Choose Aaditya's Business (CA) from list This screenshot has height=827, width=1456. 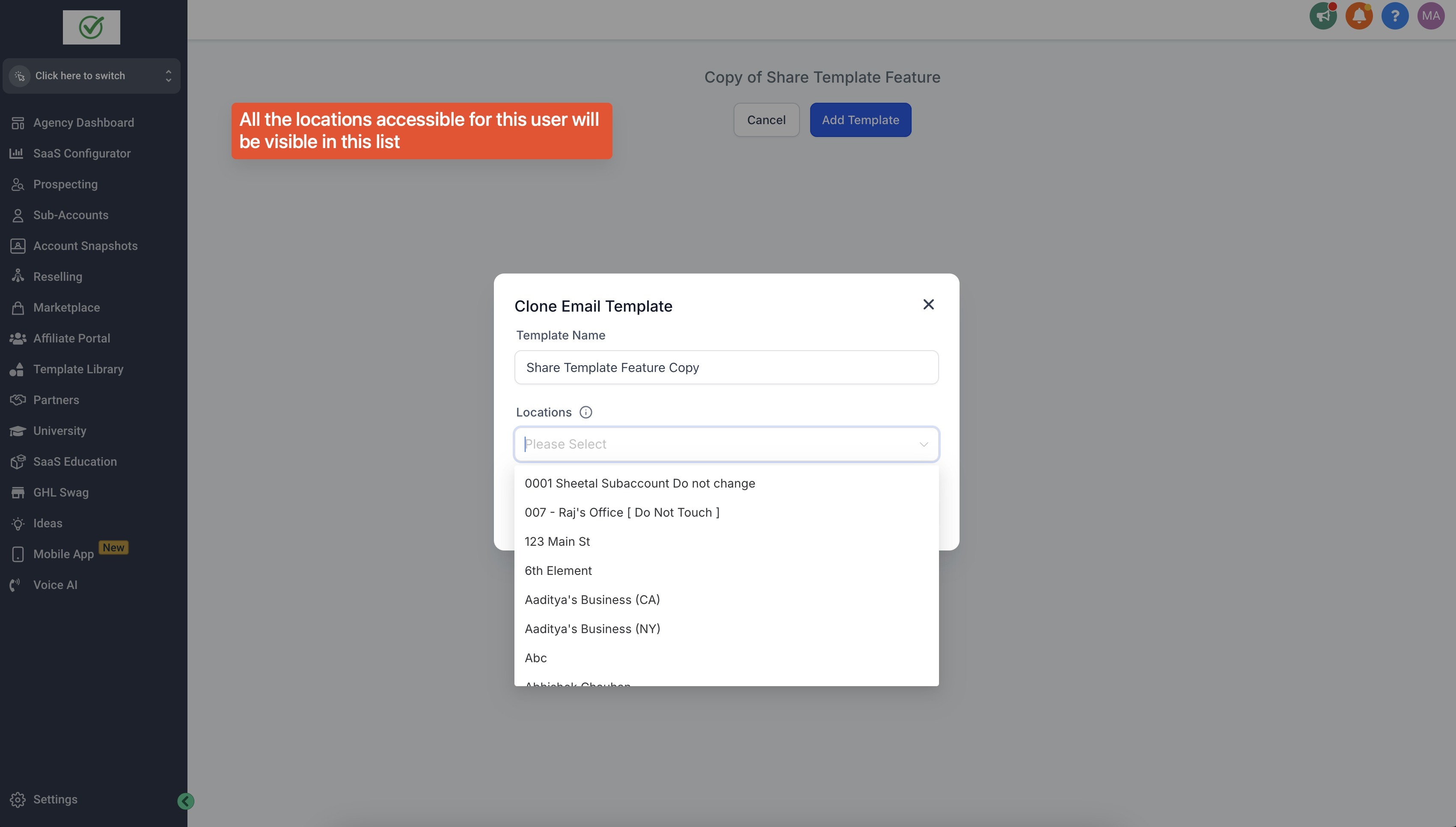pyautogui.click(x=592, y=600)
